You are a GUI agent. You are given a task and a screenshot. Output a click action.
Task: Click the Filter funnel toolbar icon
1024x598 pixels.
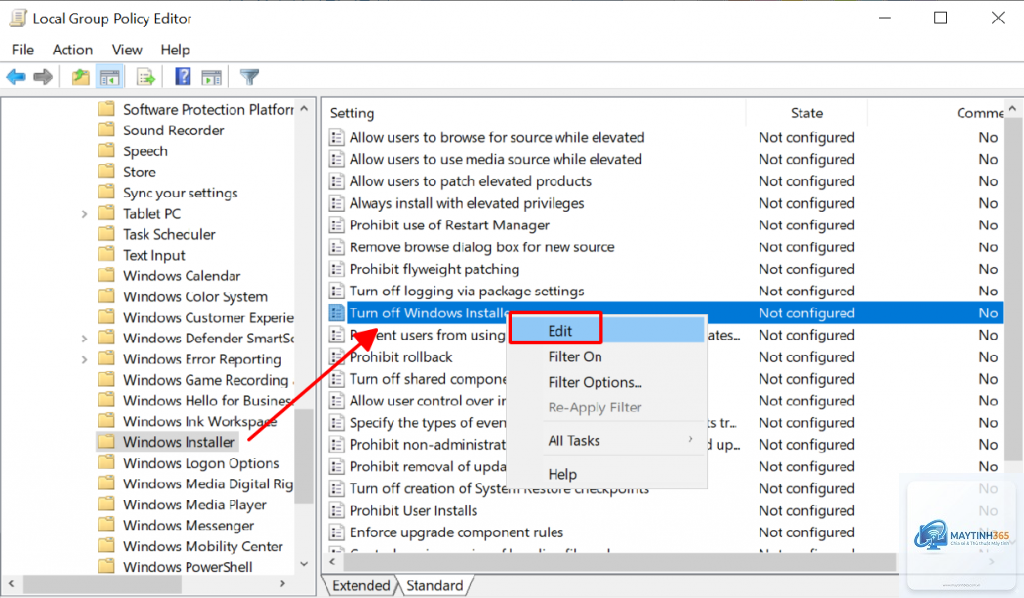249,77
